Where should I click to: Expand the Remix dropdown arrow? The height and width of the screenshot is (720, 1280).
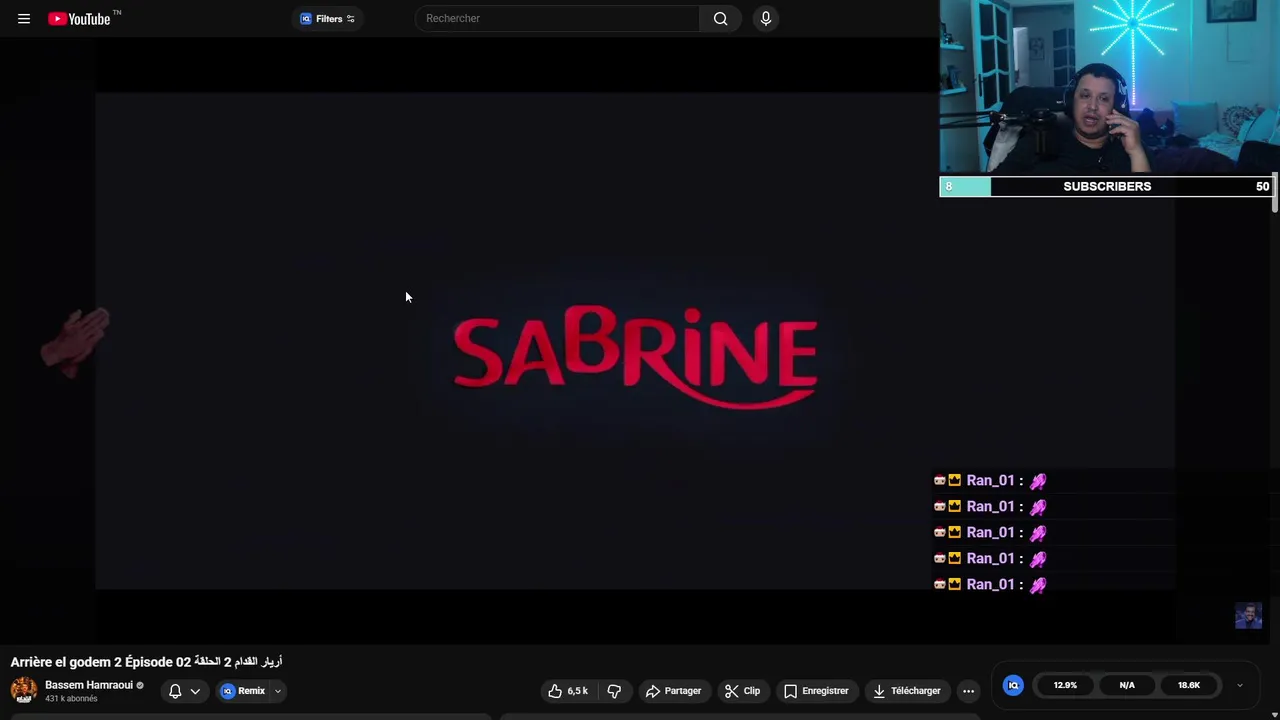pyautogui.click(x=278, y=691)
